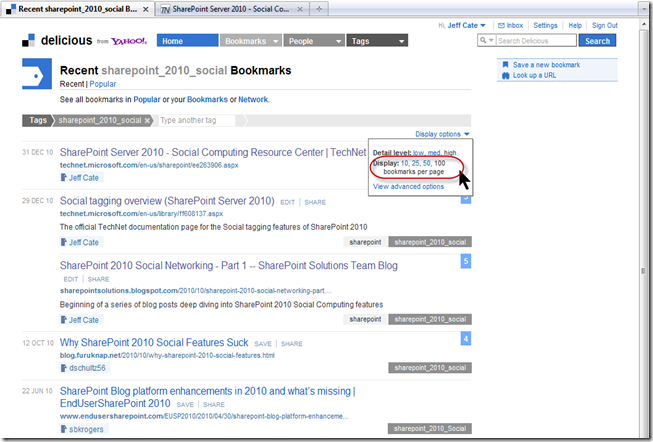The width and height of the screenshot is (653, 442).
Task: Click Save a new bookmark link
Action: tap(546, 65)
